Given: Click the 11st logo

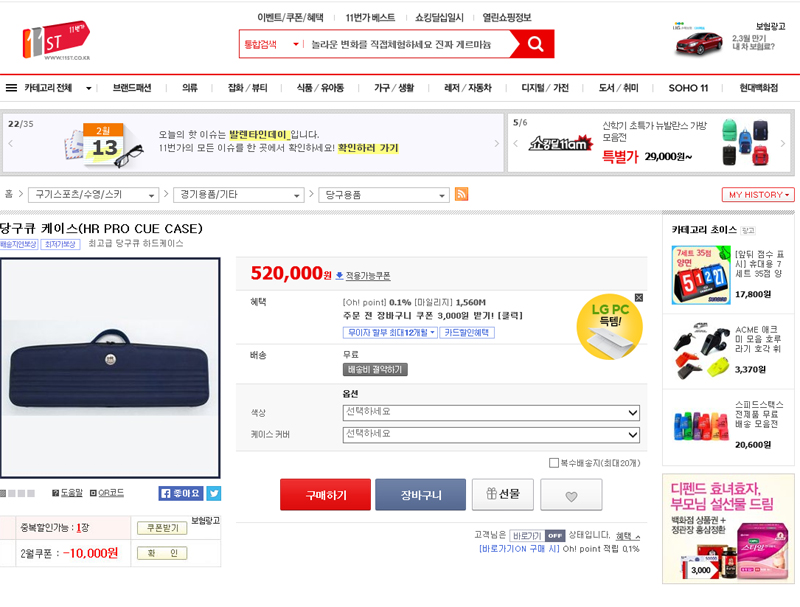Looking at the screenshot, I should (57, 40).
